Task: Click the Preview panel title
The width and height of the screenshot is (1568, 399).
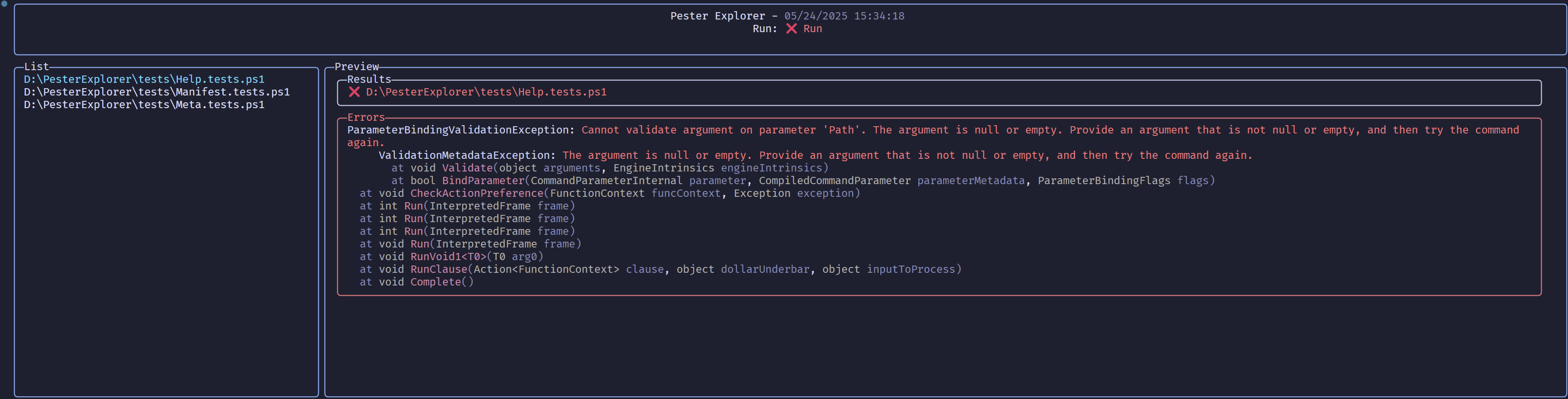Action: [x=357, y=66]
